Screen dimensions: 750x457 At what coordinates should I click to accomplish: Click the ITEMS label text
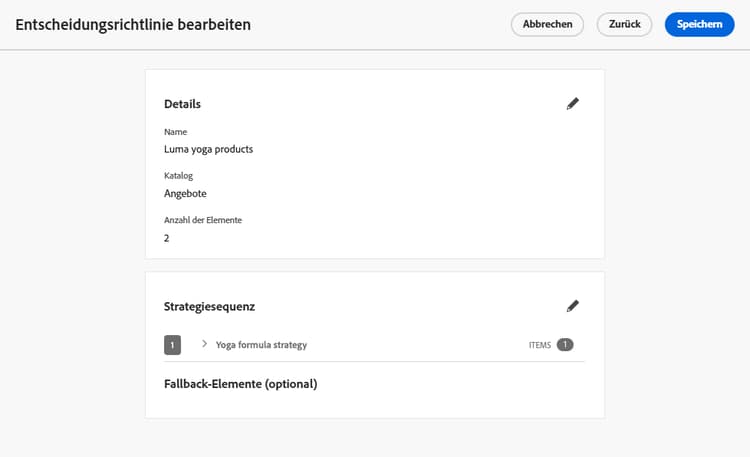pos(540,345)
